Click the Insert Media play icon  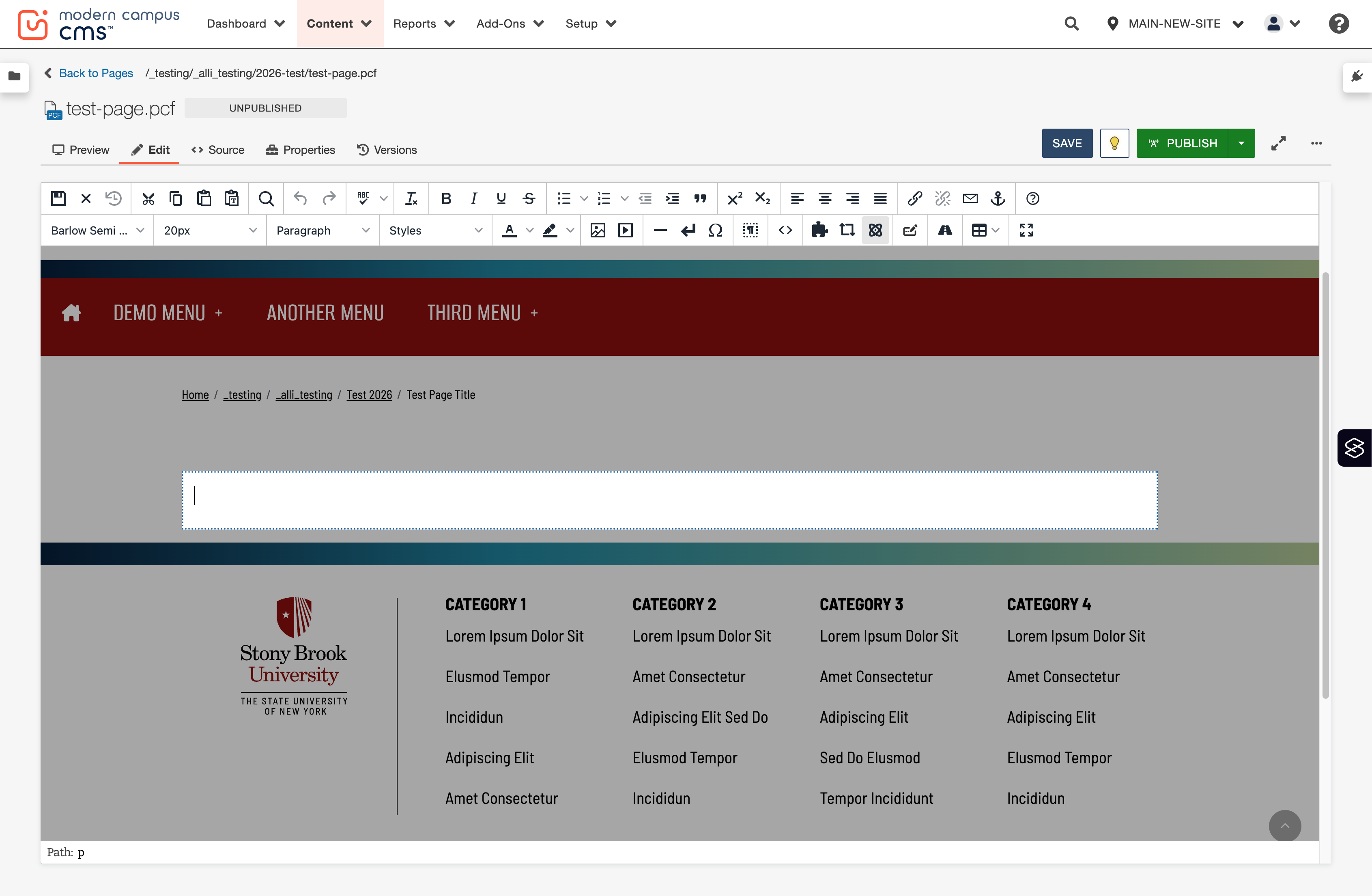[x=626, y=230]
